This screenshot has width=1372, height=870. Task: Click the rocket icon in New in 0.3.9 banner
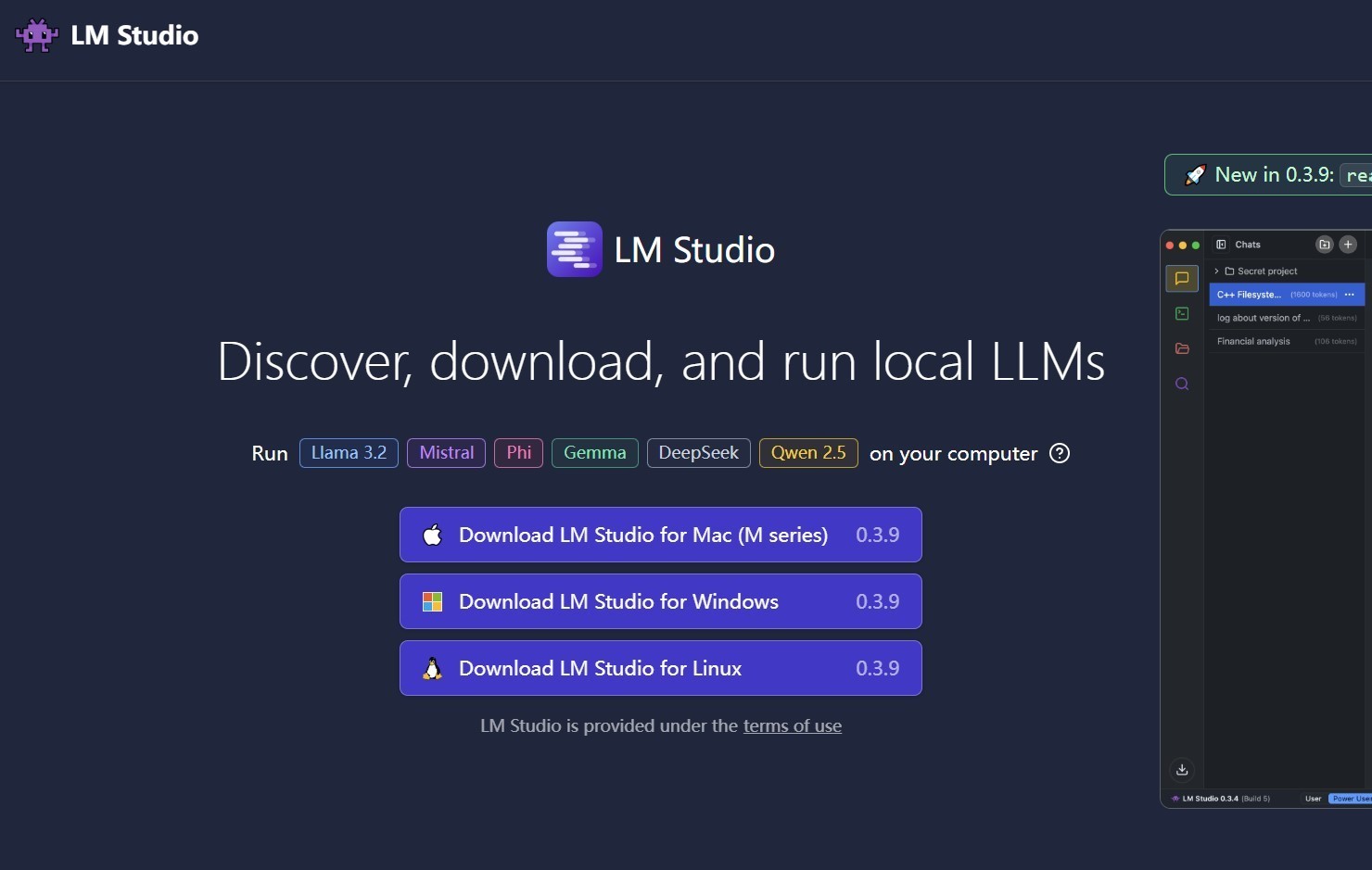click(x=1195, y=174)
